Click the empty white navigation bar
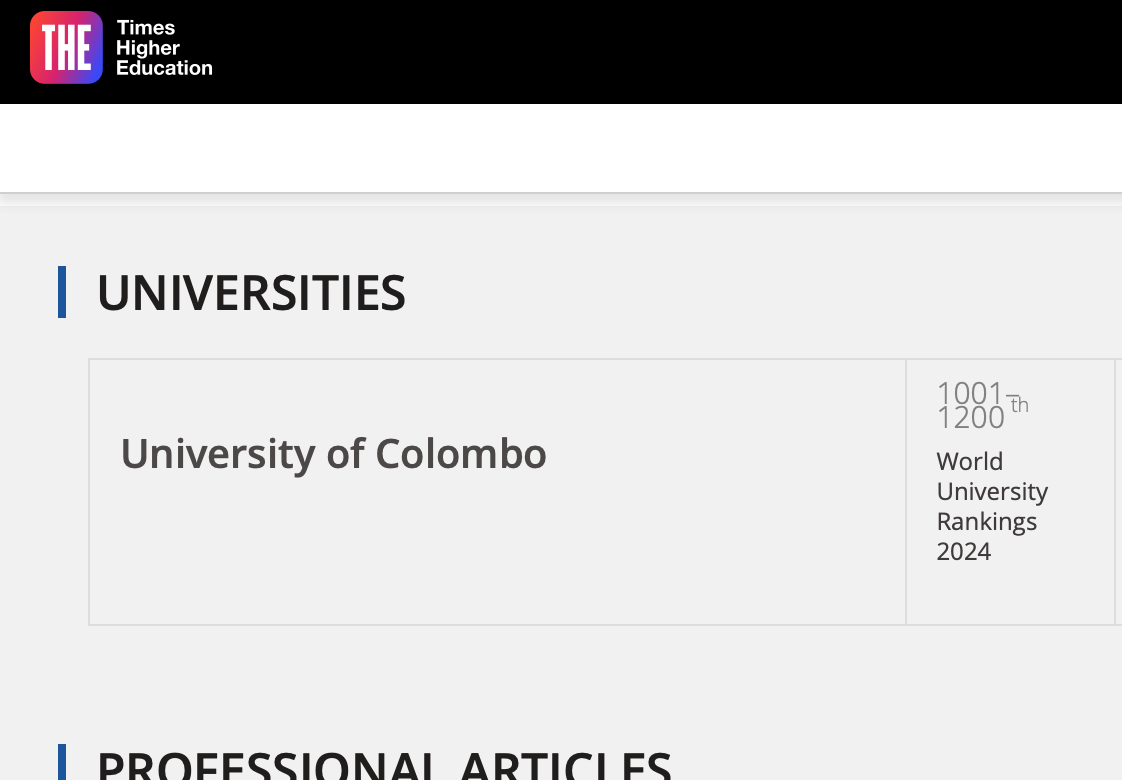The width and height of the screenshot is (1122, 780). point(561,148)
